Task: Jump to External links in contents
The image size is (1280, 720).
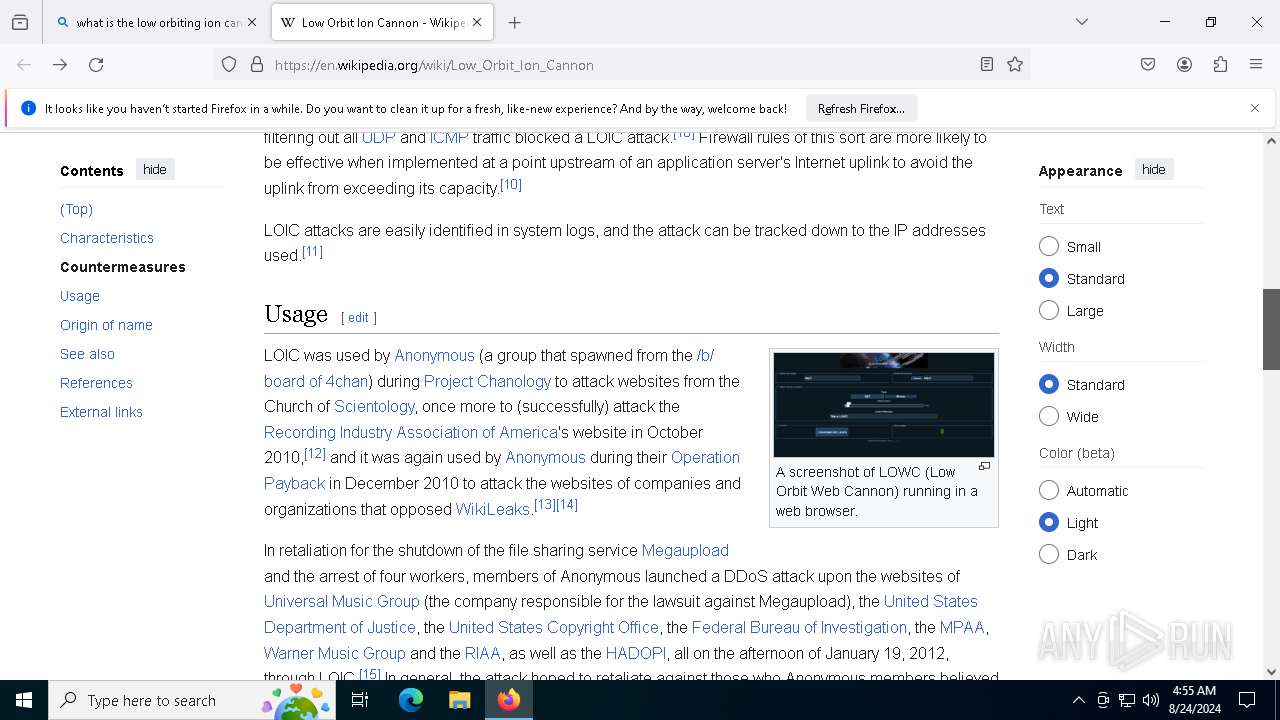Action: pos(101,412)
